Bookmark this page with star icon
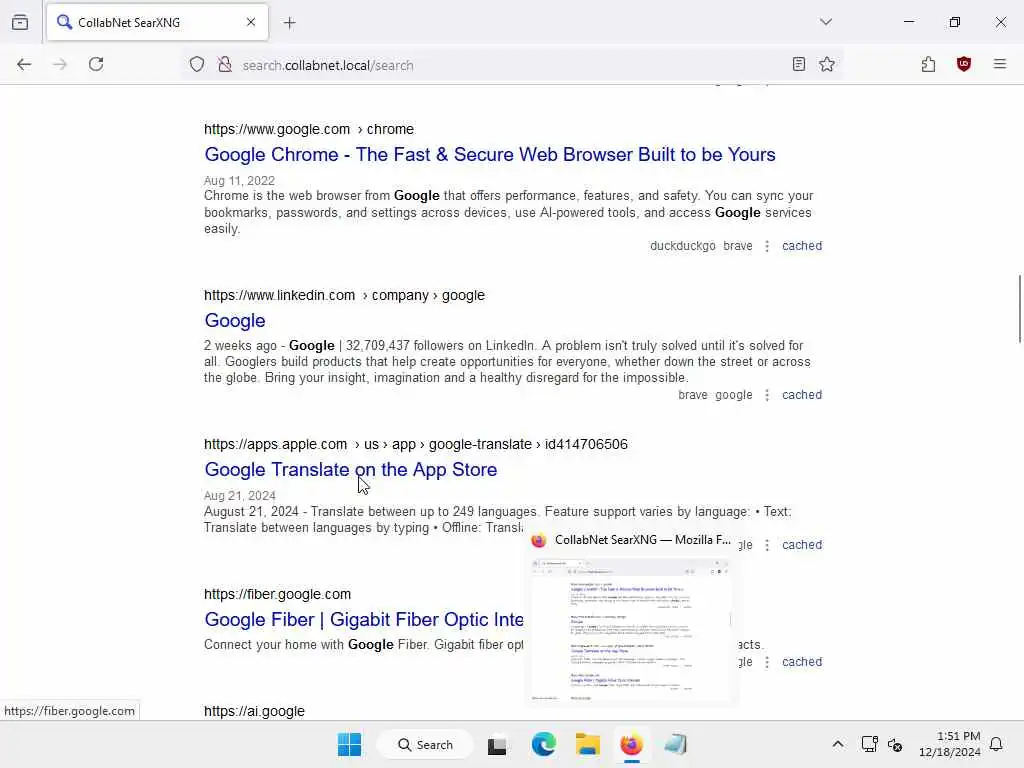This screenshot has width=1024, height=768. (827, 64)
